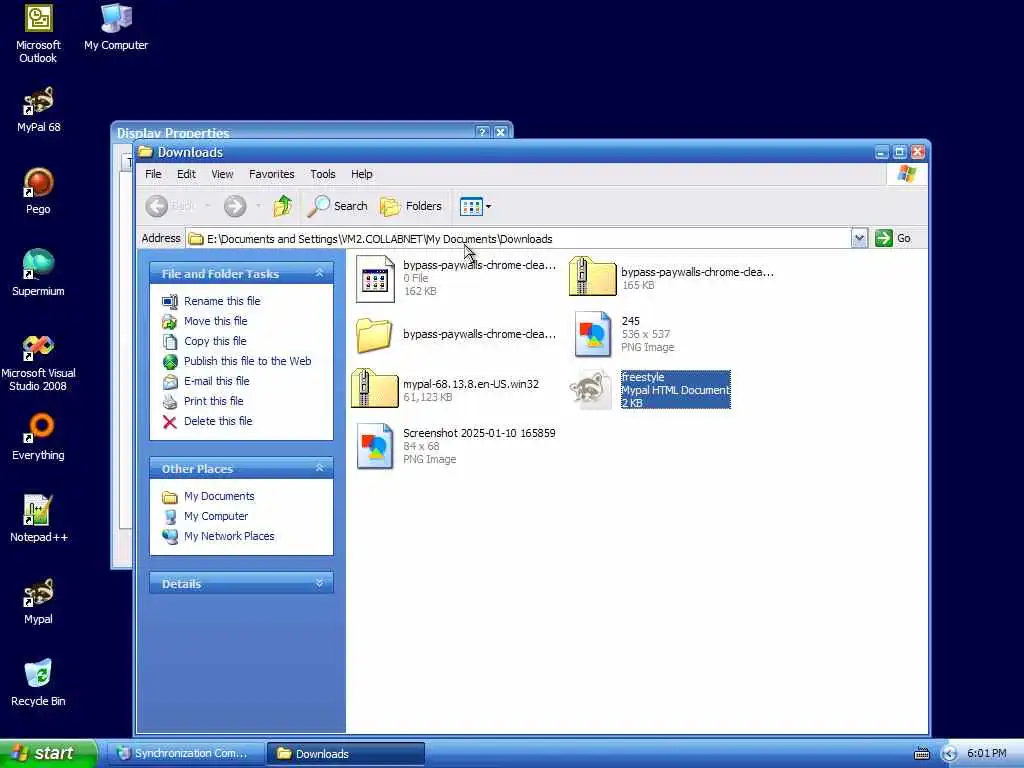Open dropdown arrow next to Back button
The width and height of the screenshot is (1024, 768).
(207, 206)
